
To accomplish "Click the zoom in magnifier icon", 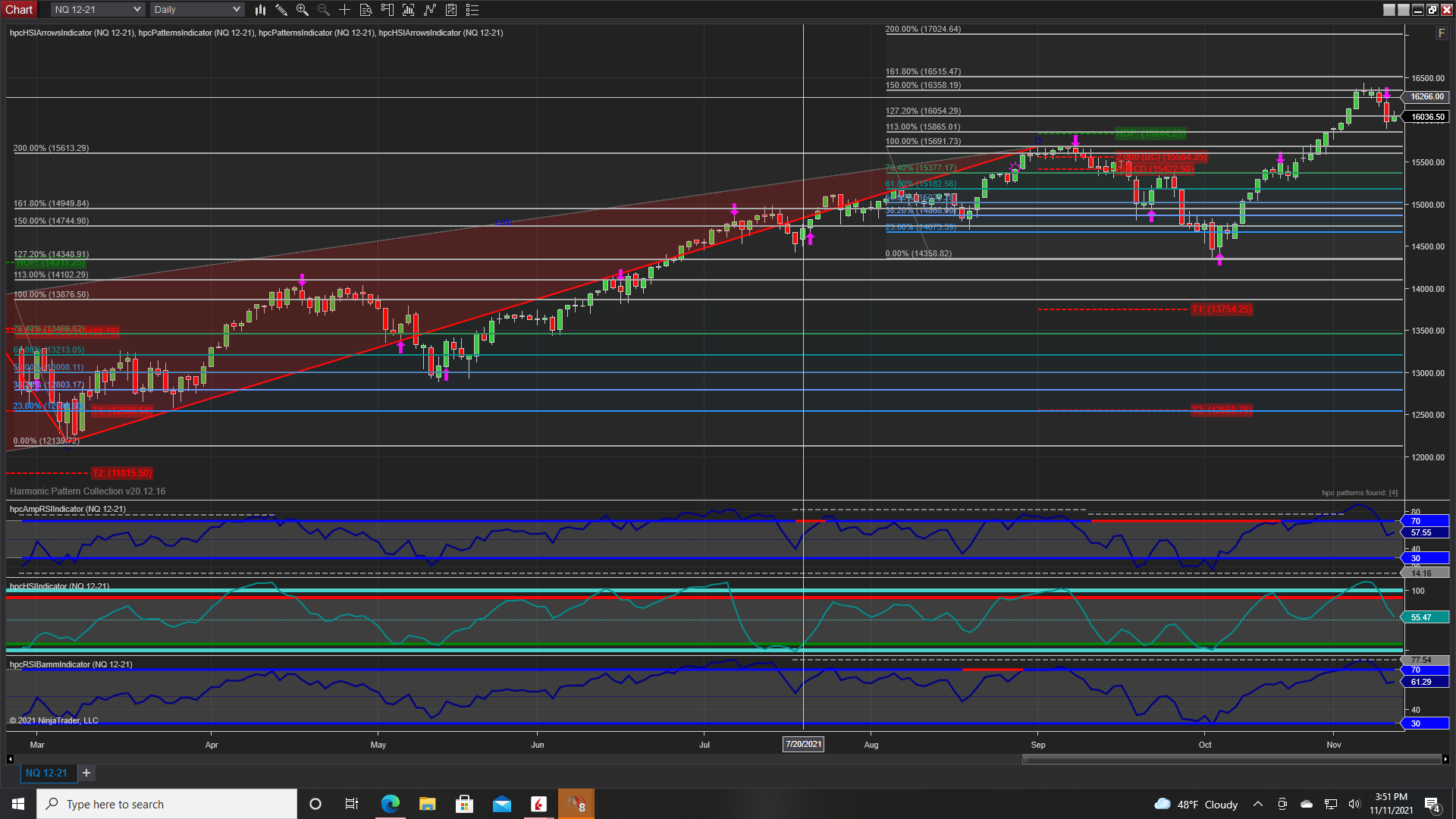I will tap(303, 10).
